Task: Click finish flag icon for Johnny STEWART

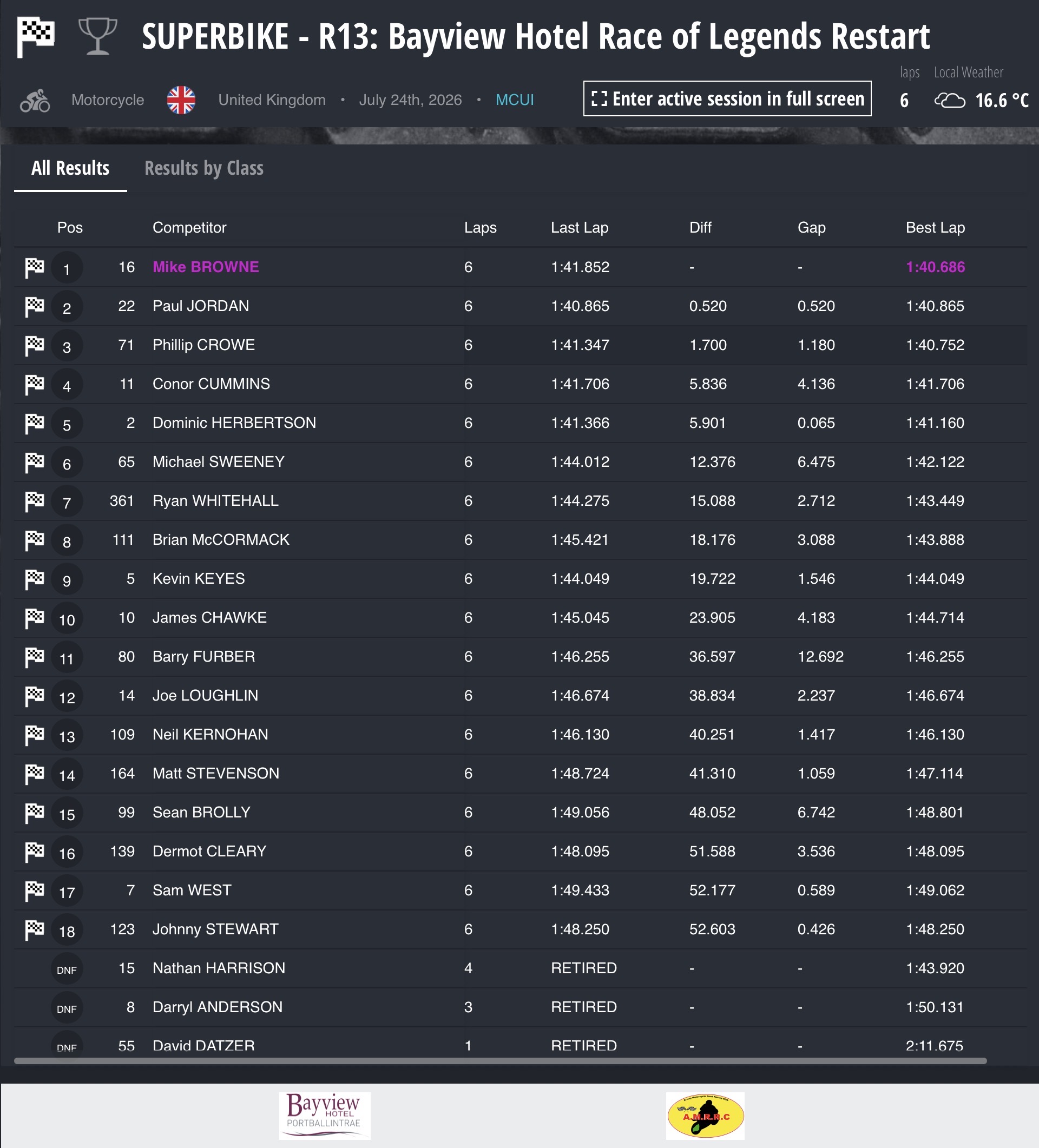Action: coord(34,930)
